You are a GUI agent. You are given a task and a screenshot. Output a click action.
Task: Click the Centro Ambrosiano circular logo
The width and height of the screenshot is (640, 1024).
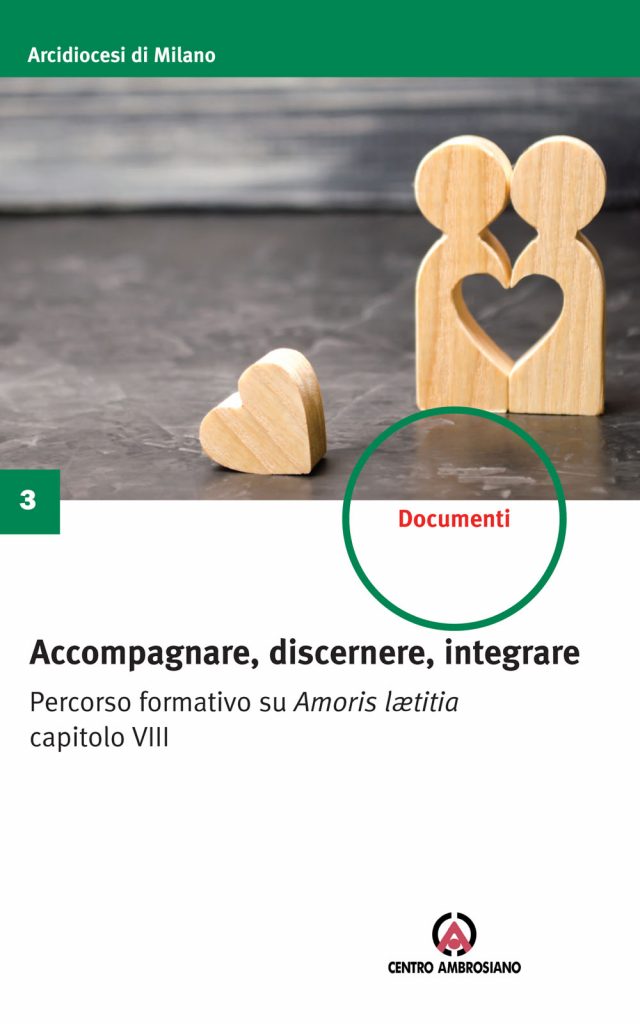(x=455, y=935)
